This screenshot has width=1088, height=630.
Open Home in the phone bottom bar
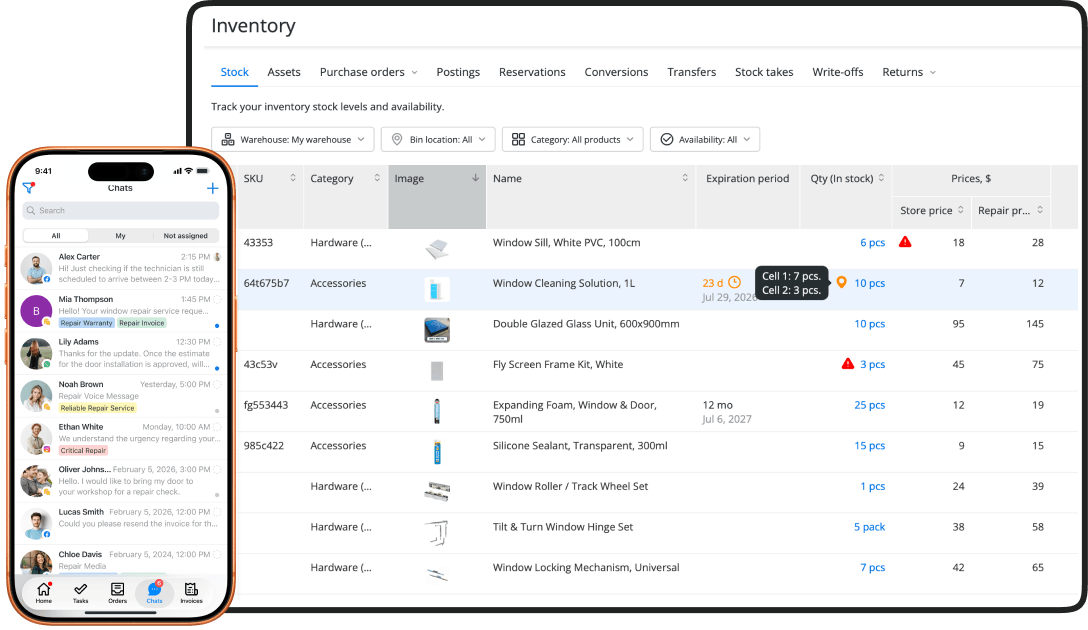point(44,593)
